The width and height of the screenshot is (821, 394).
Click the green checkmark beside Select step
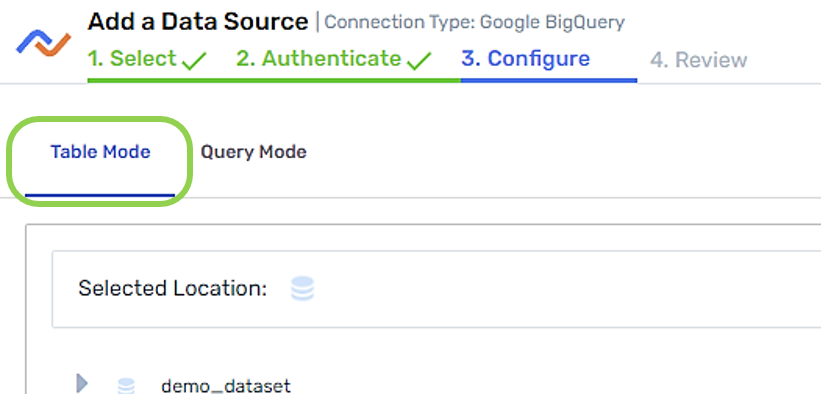194,62
